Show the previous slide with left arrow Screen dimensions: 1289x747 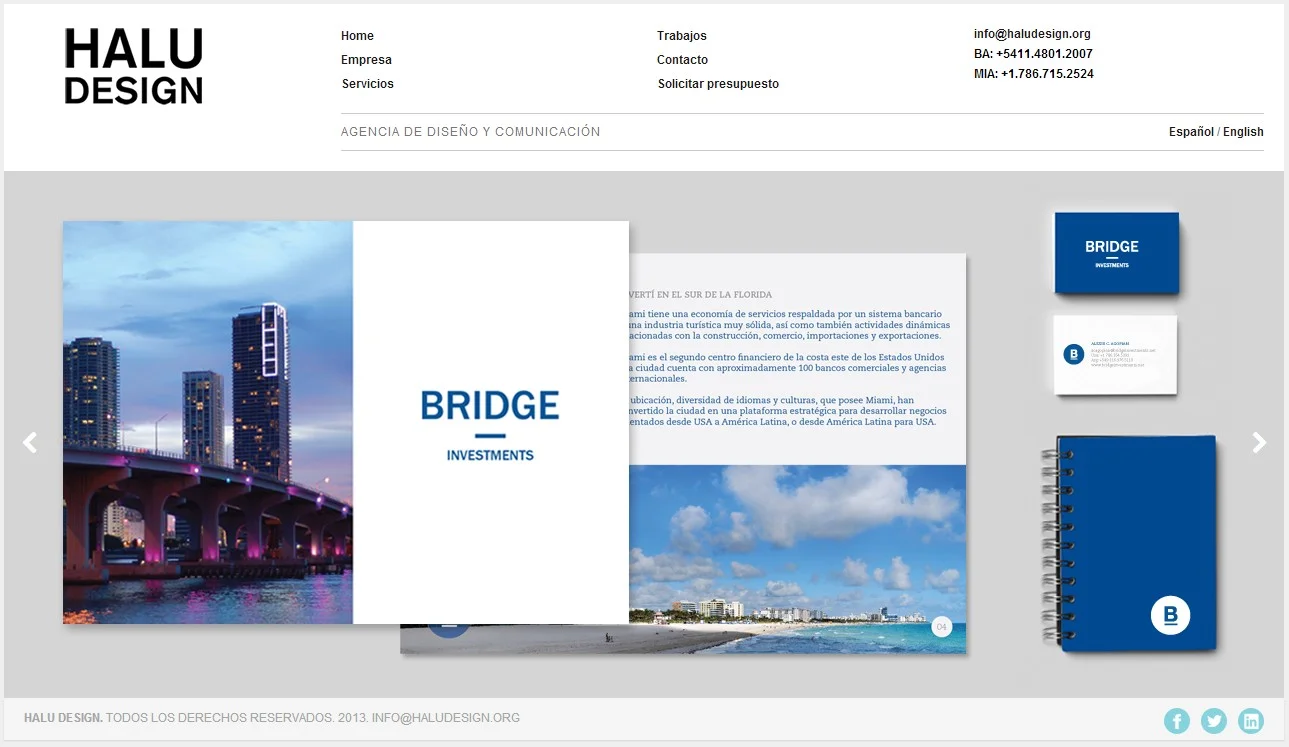pyautogui.click(x=30, y=442)
